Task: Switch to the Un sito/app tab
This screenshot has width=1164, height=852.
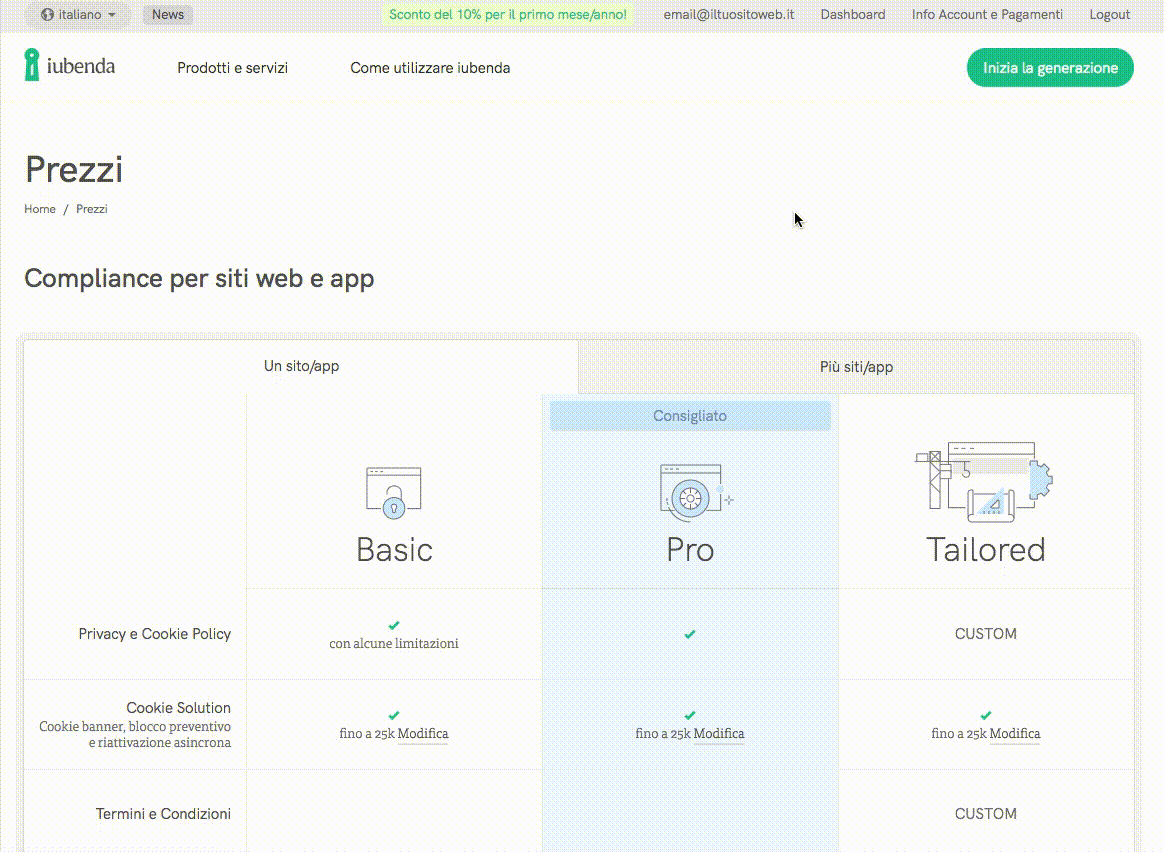Action: (301, 366)
